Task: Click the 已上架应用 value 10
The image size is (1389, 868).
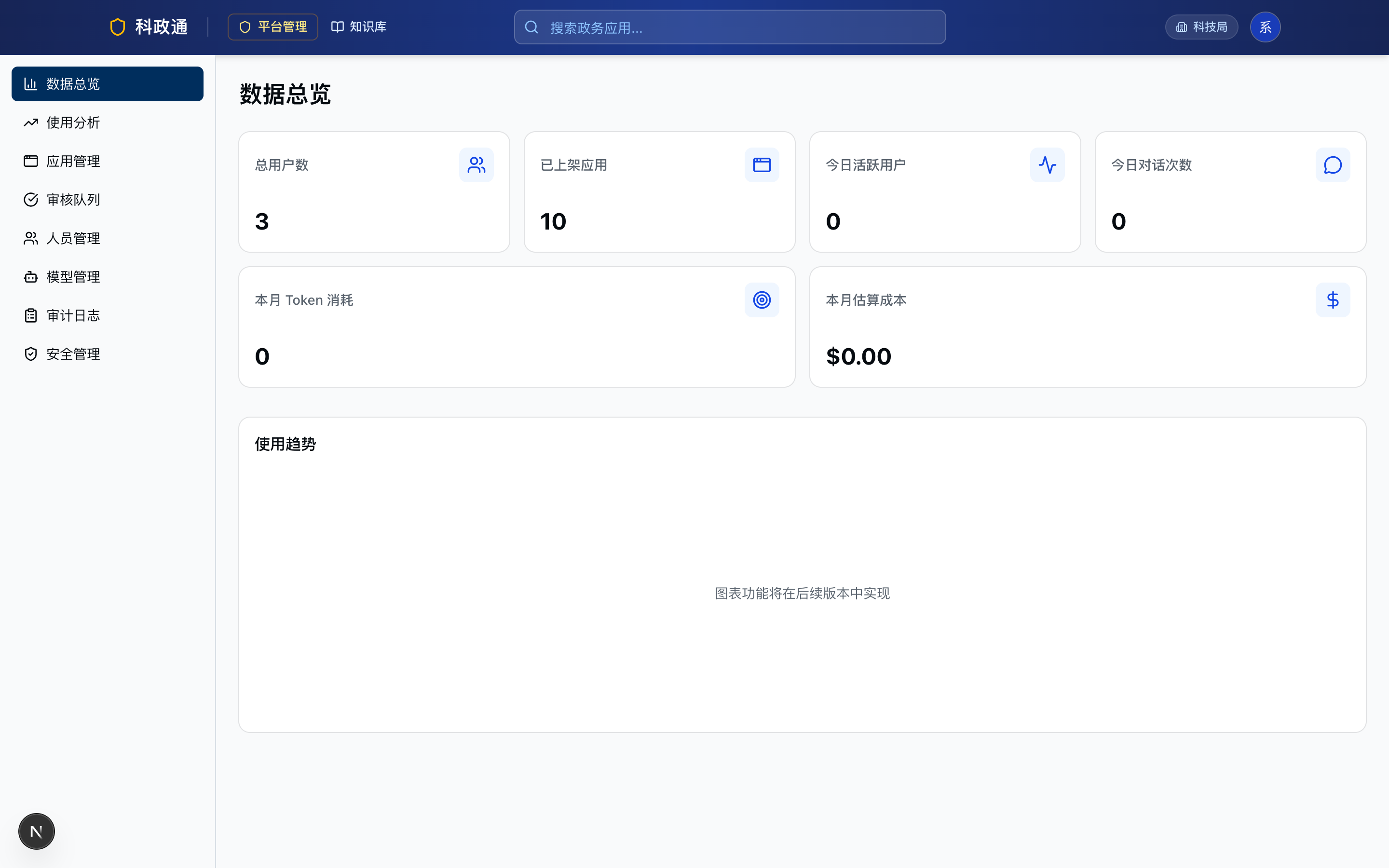Action: (553, 222)
